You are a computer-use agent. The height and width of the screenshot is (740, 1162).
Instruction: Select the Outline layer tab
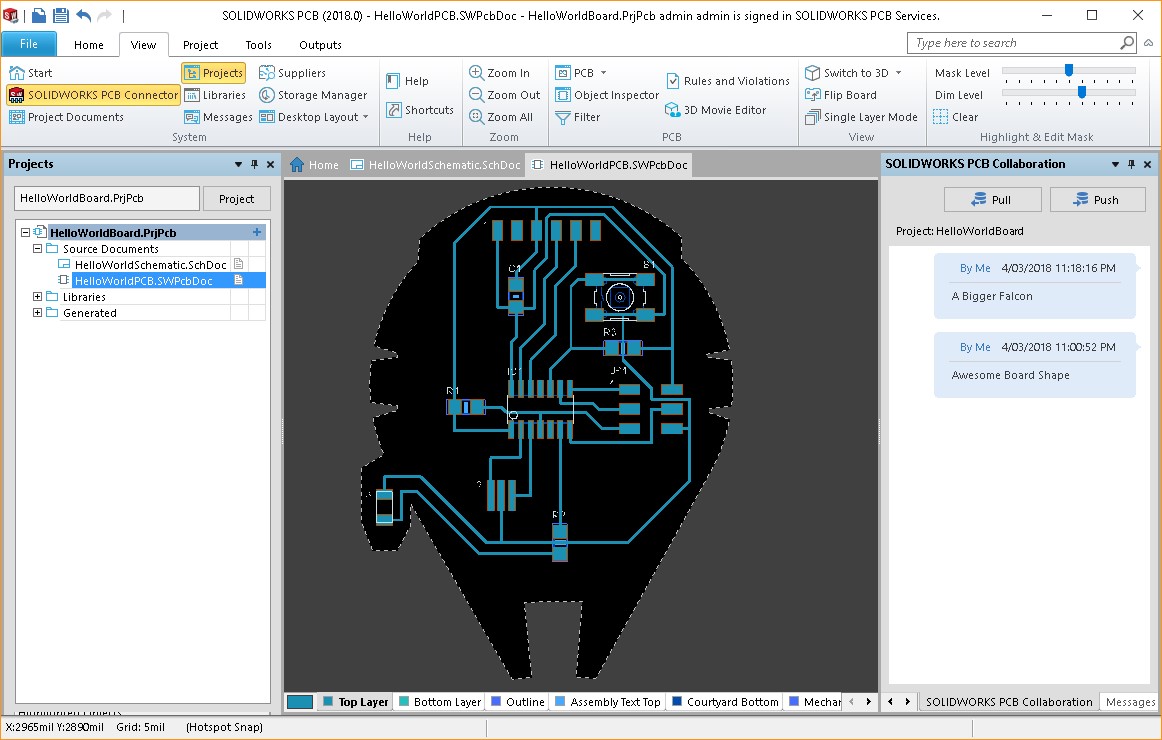point(518,701)
